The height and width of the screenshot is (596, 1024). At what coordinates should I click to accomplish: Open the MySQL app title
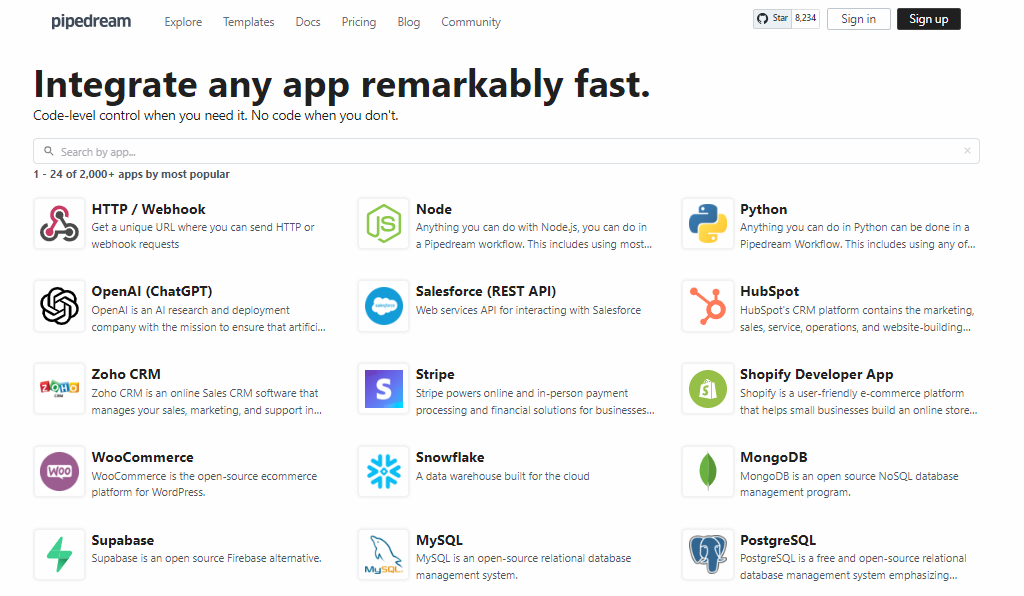click(439, 540)
